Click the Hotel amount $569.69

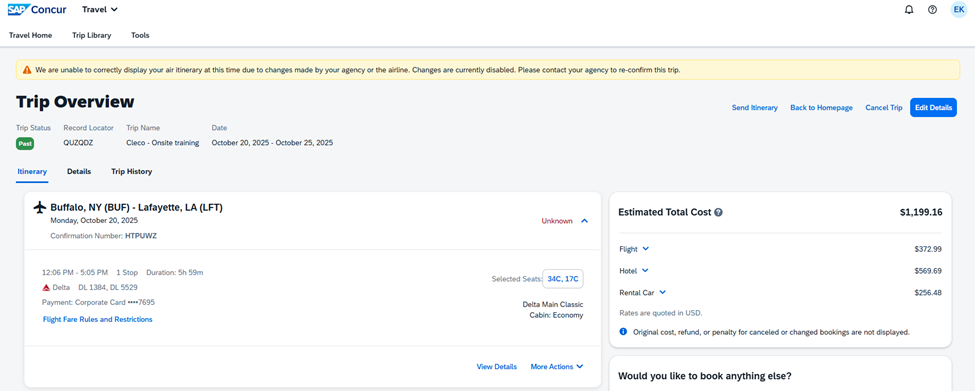[928, 271]
